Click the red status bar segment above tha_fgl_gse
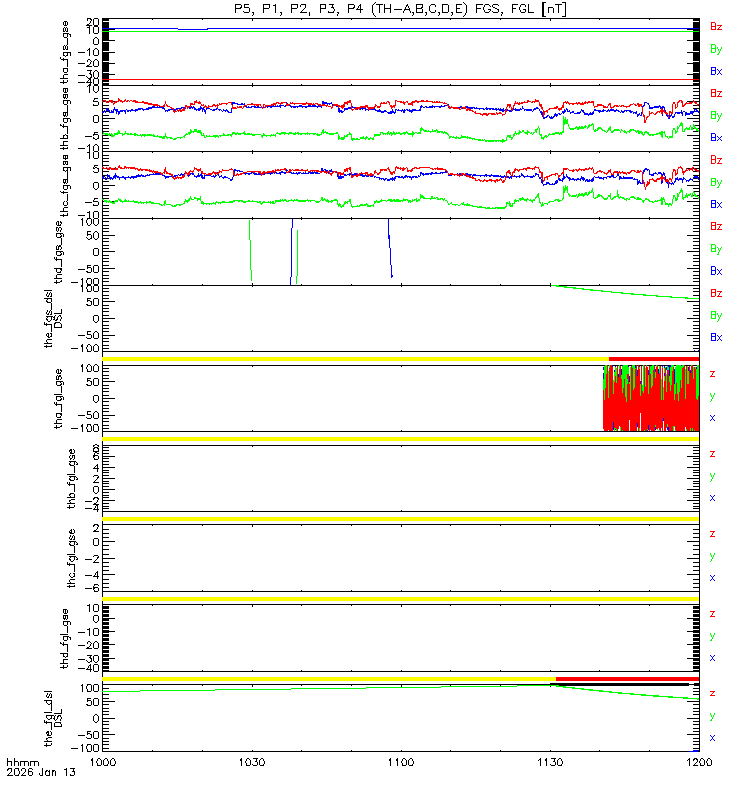This screenshot has height=800, width=750. click(x=654, y=359)
